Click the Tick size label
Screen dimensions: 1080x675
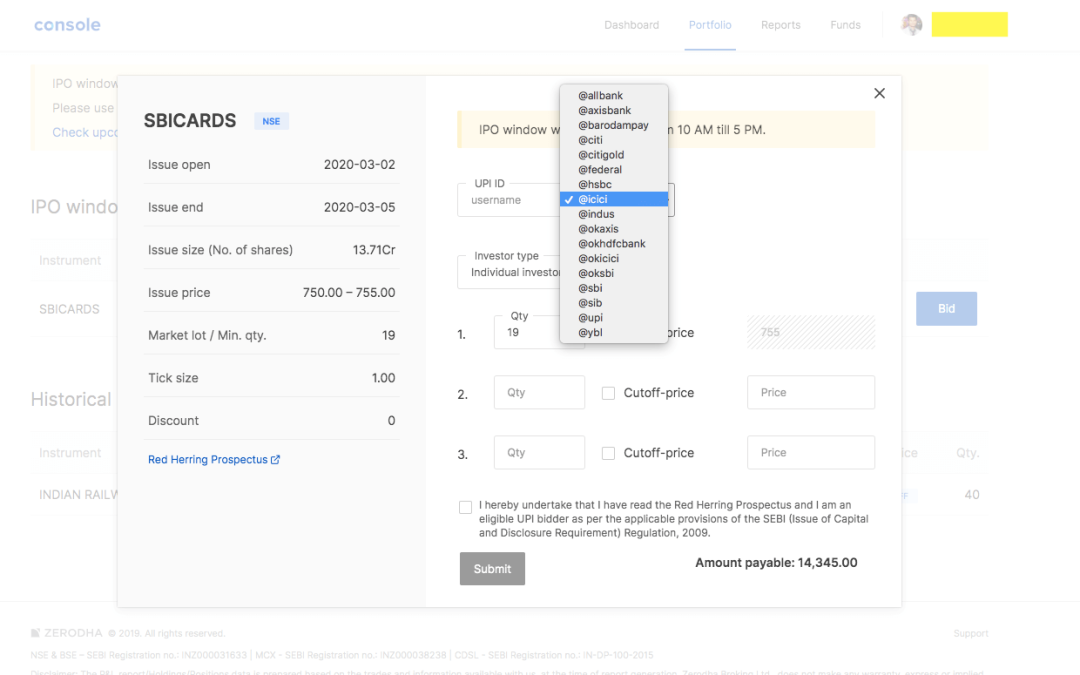[173, 378]
